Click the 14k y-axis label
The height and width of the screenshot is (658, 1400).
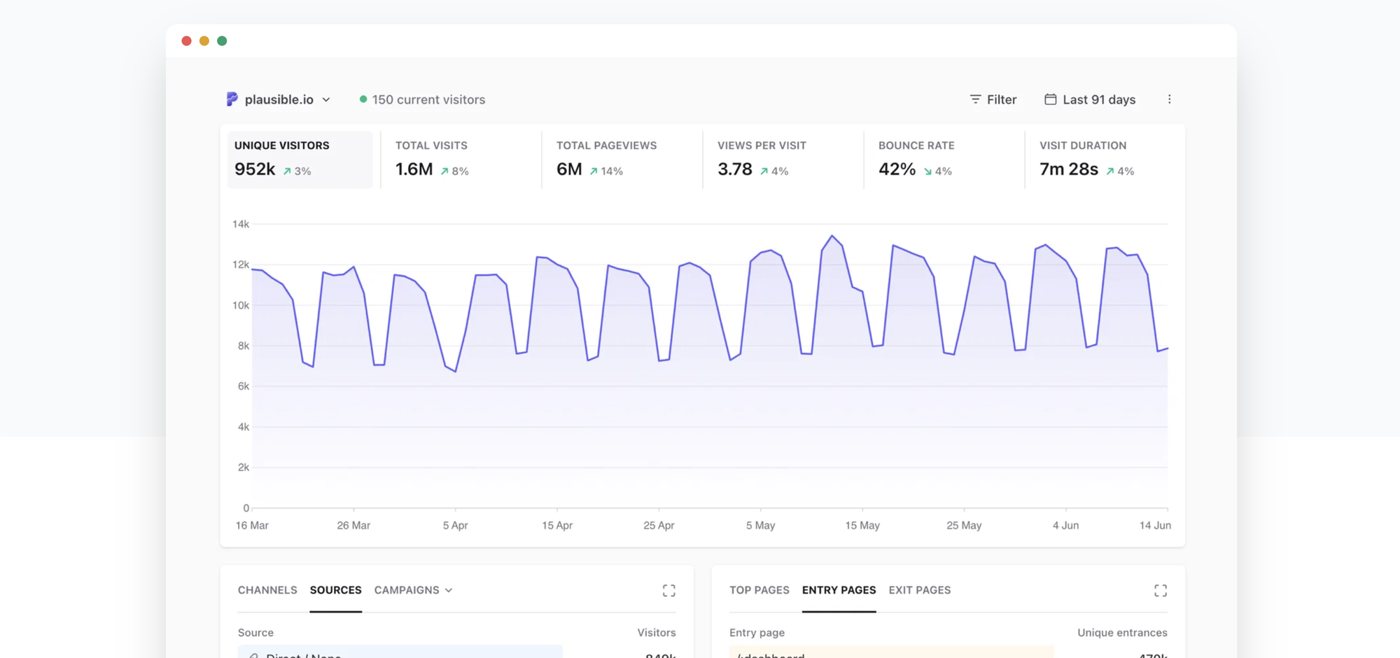(240, 224)
